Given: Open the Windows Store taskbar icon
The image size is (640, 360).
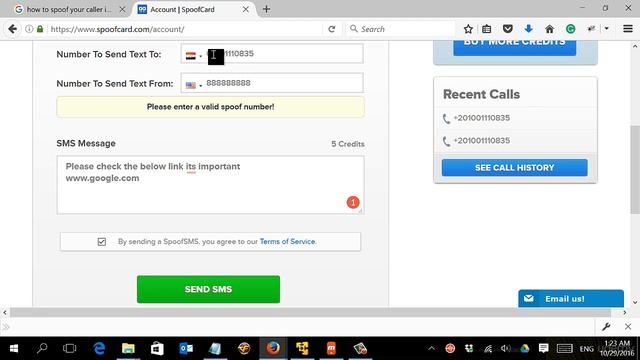Looking at the screenshot, I should [x=157, y=349].
